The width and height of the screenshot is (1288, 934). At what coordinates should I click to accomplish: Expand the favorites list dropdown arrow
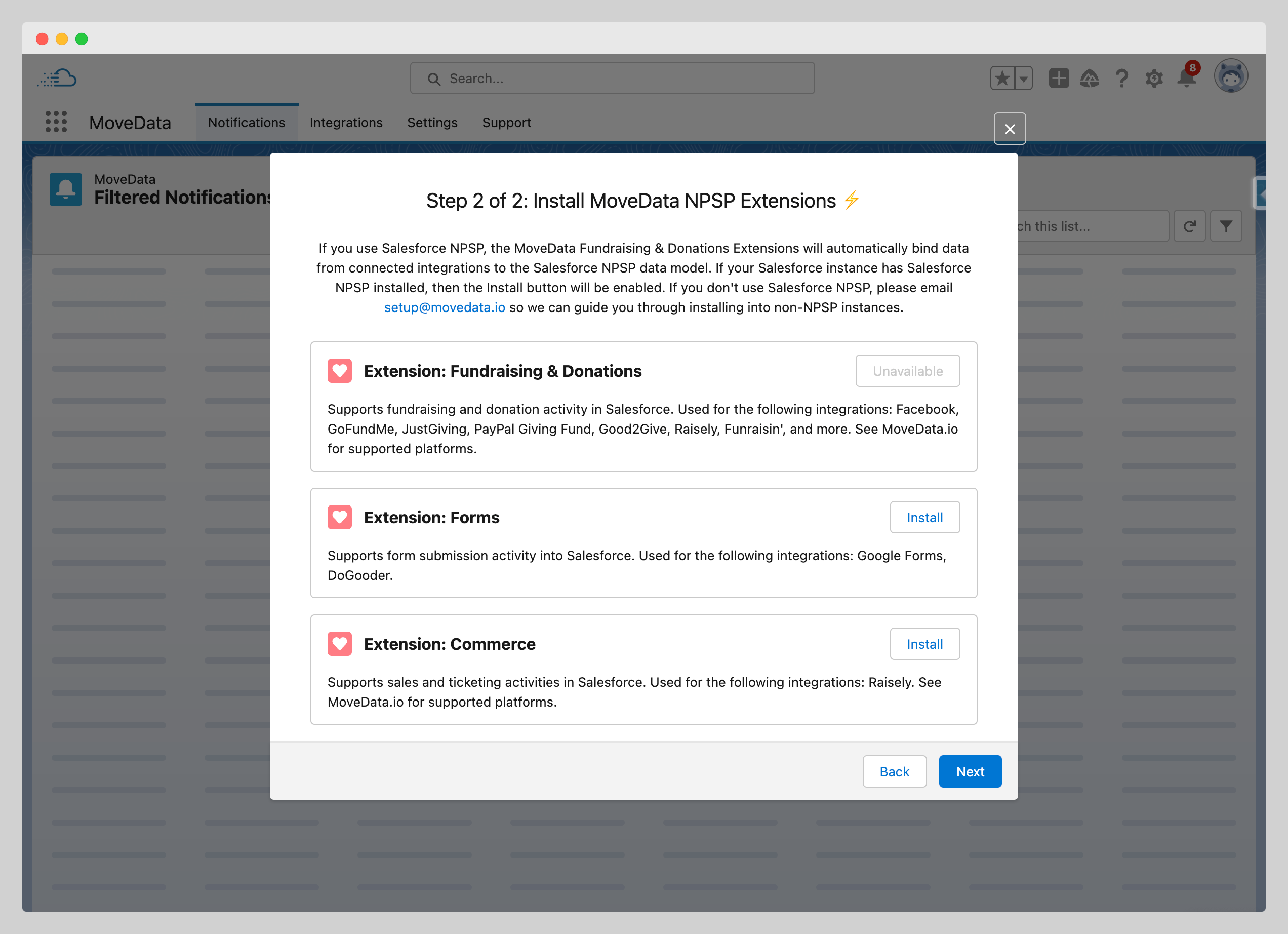[x=1023, y=79]
